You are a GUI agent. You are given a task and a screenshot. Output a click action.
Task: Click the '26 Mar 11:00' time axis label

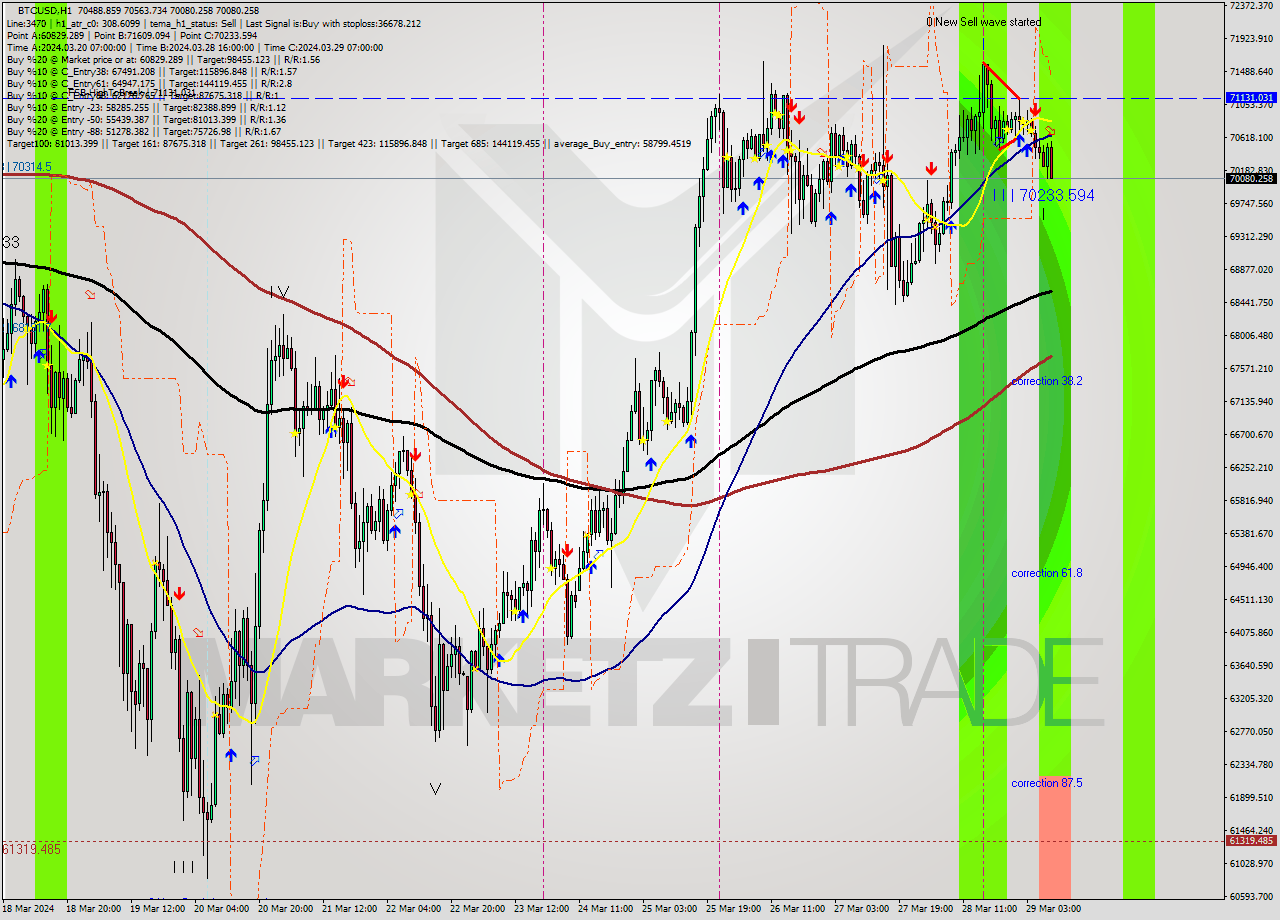pos(798,909)
